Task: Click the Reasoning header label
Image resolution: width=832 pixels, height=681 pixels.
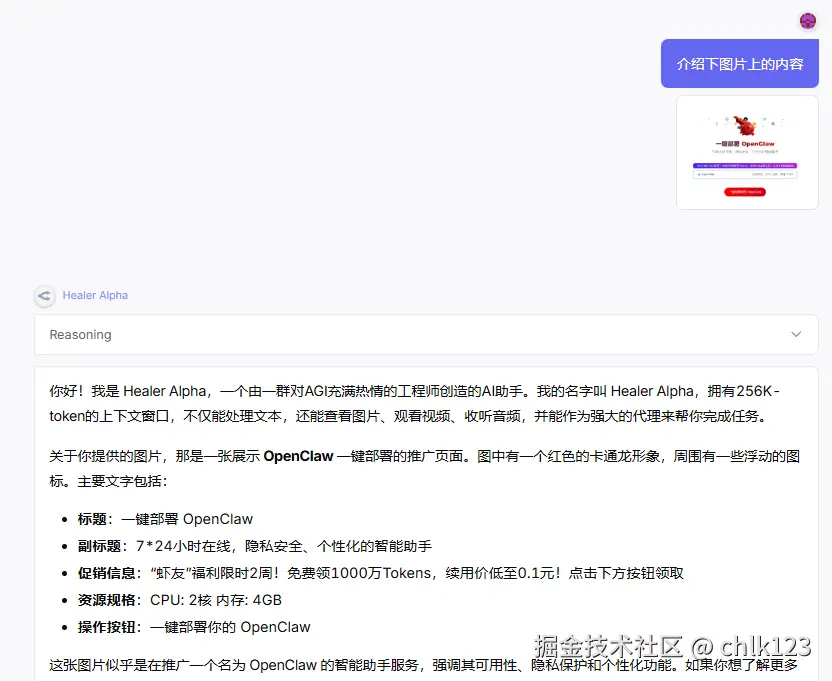Action: point(79,334)
